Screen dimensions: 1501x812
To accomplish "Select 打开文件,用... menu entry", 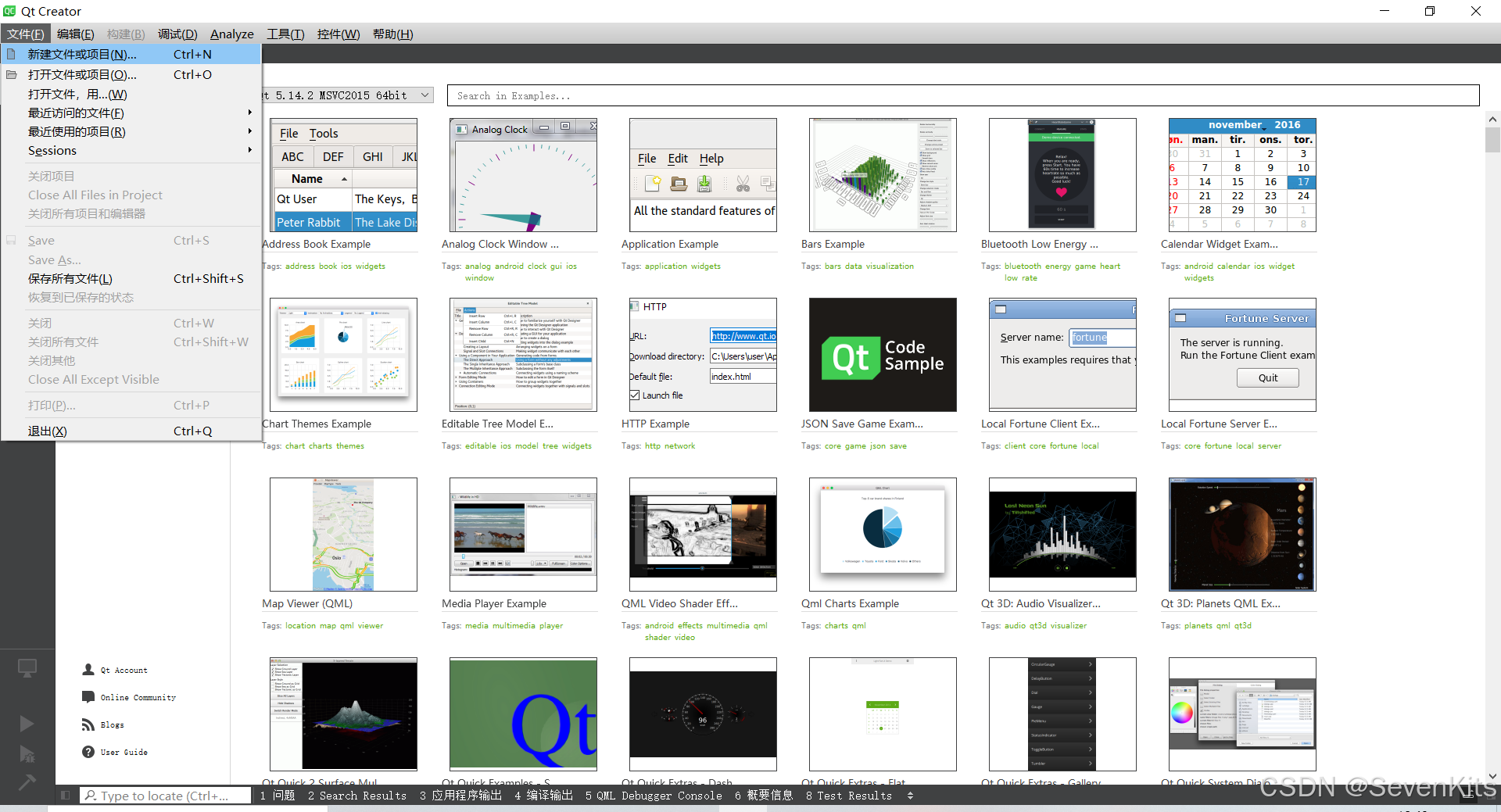I will point(131,94).
